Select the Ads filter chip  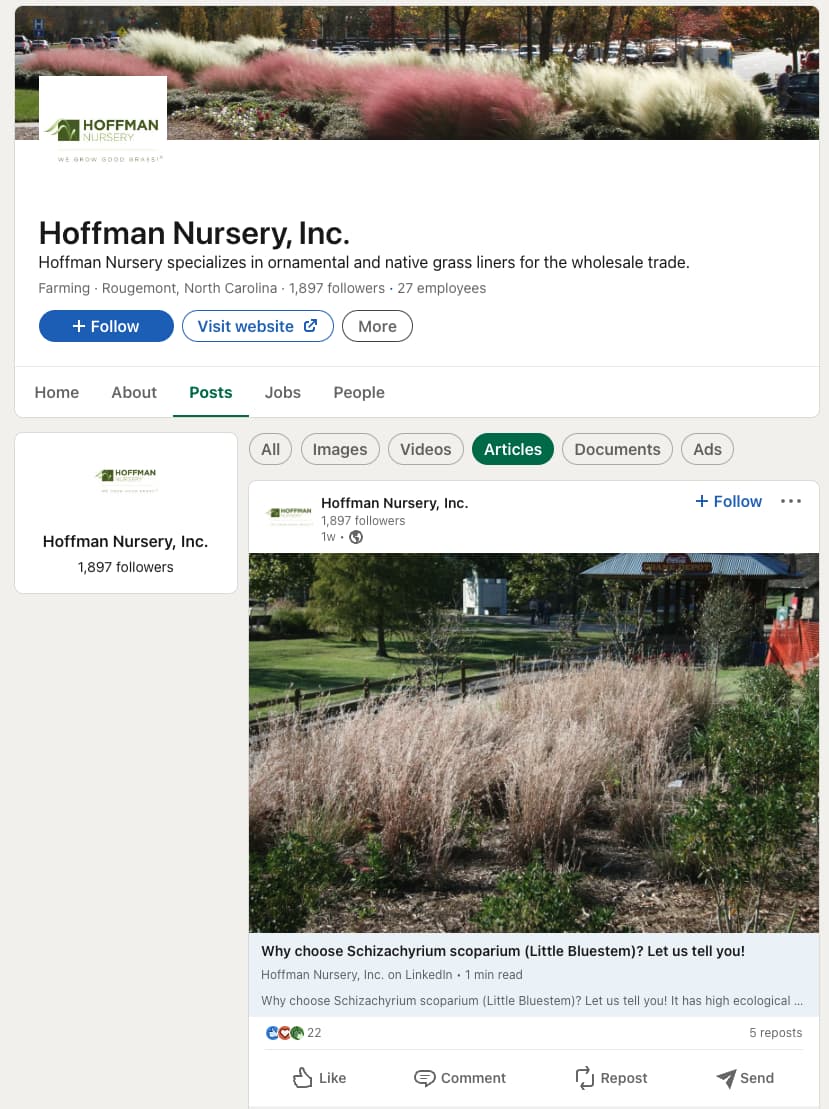707,449
